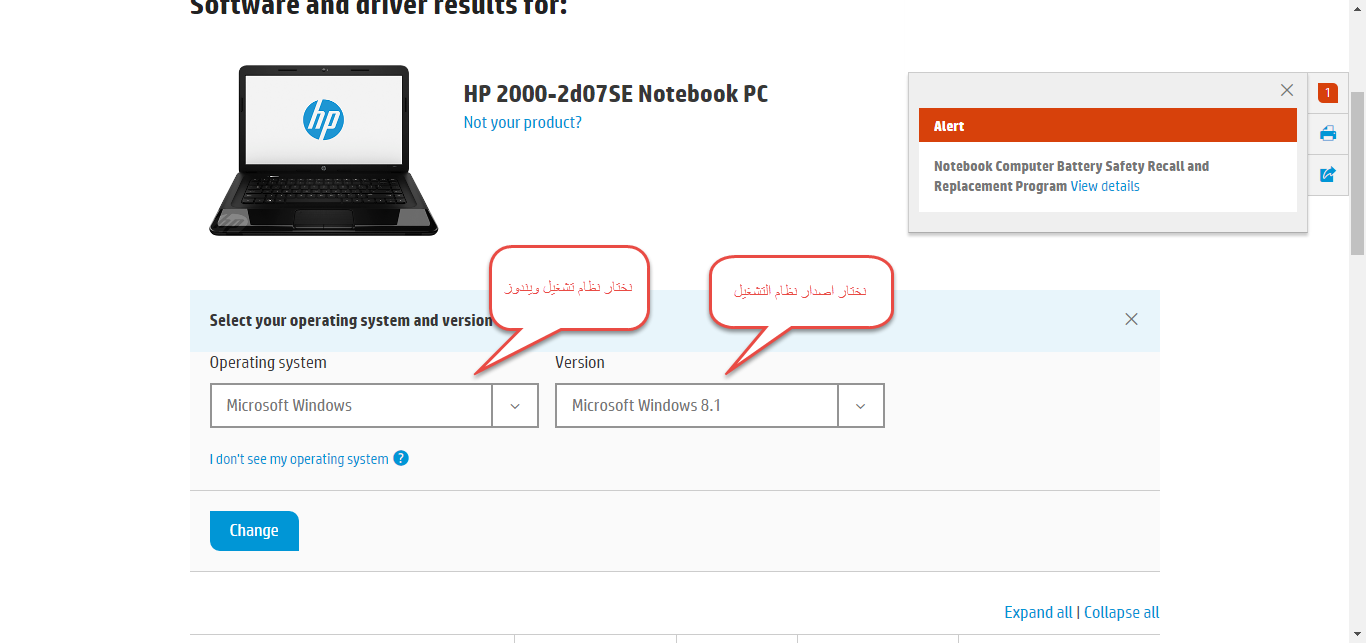Click the print page icon
Viewport: 1366px width, 643px height.
pos(1328,133)
